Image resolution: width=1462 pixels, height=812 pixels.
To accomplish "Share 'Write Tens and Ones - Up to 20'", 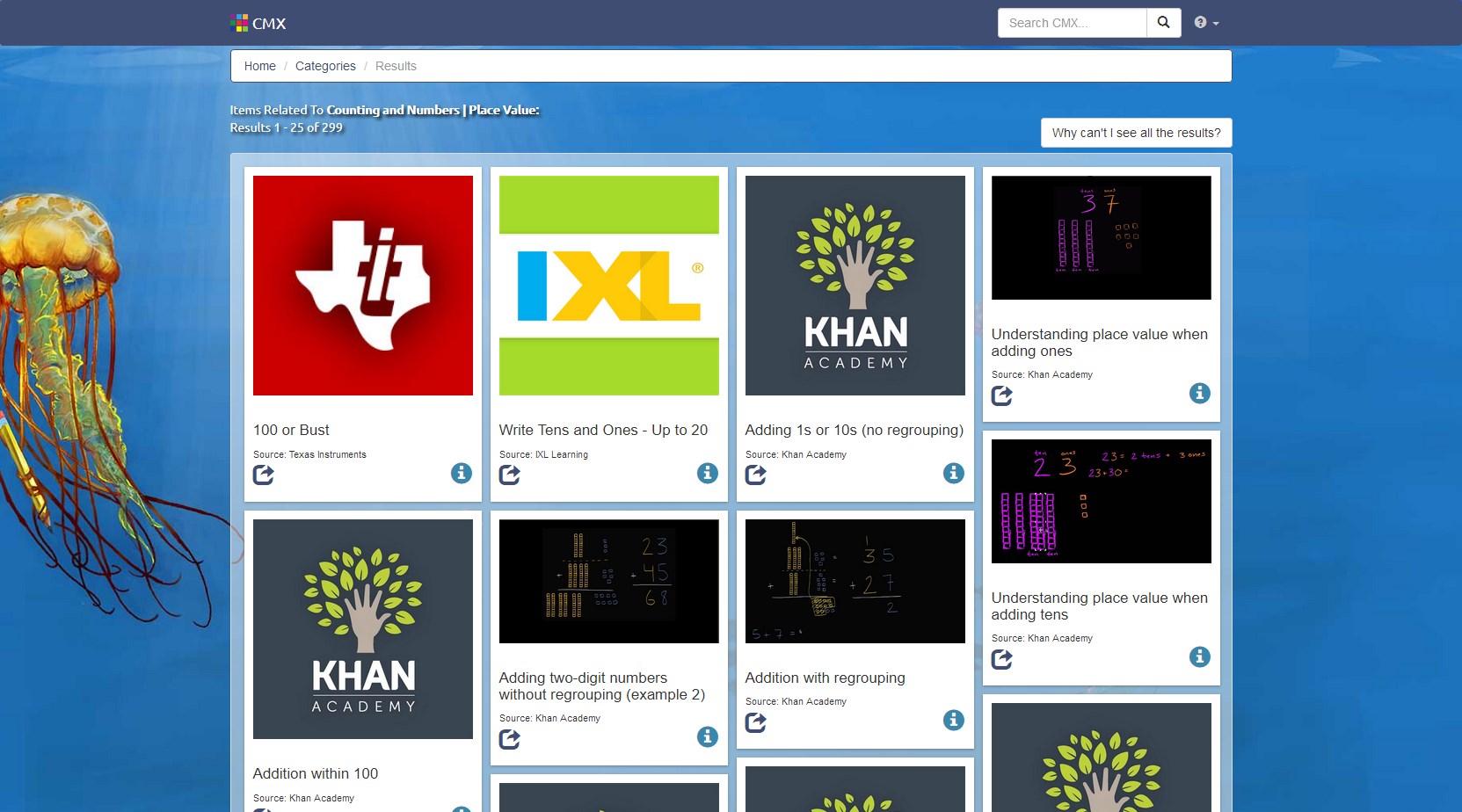I will coord(510,475).
